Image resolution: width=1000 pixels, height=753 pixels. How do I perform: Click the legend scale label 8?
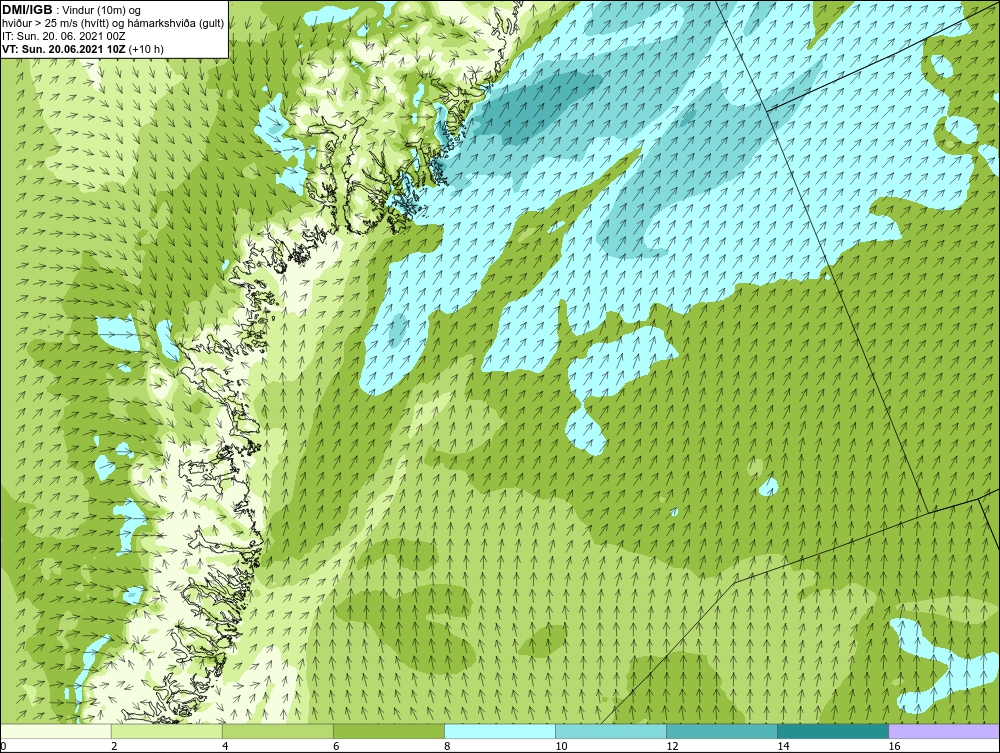point(447,746)
